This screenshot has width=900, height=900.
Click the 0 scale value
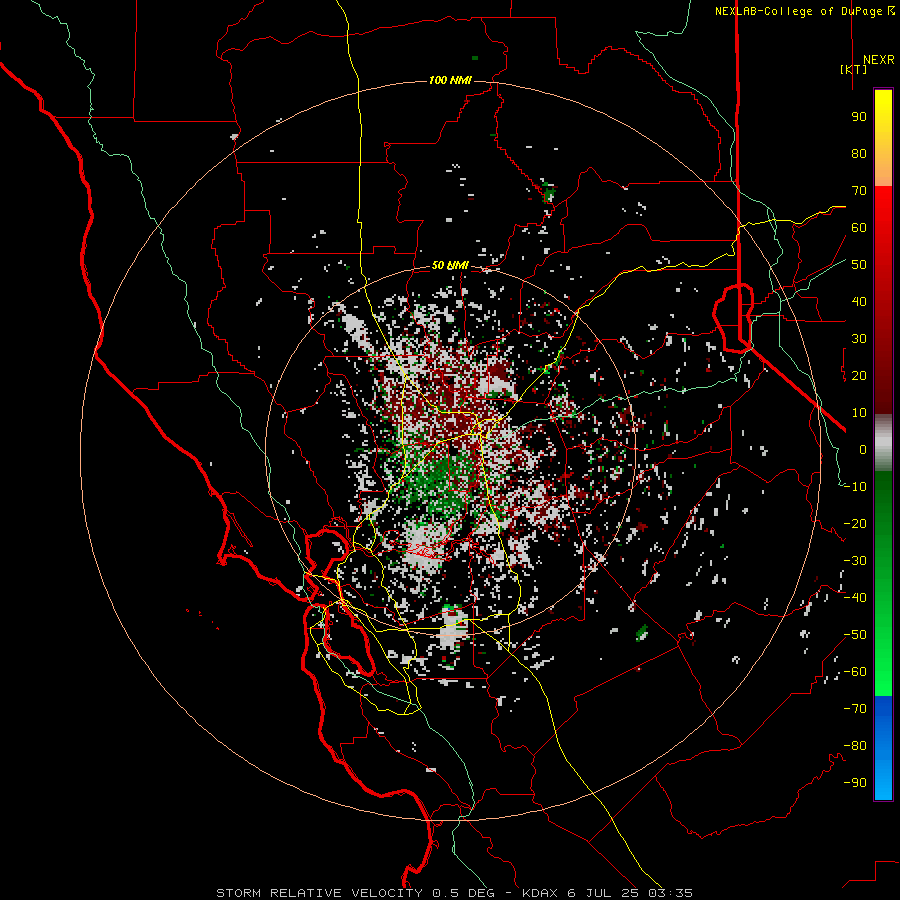pyautogui.click(x=863, y=450)
